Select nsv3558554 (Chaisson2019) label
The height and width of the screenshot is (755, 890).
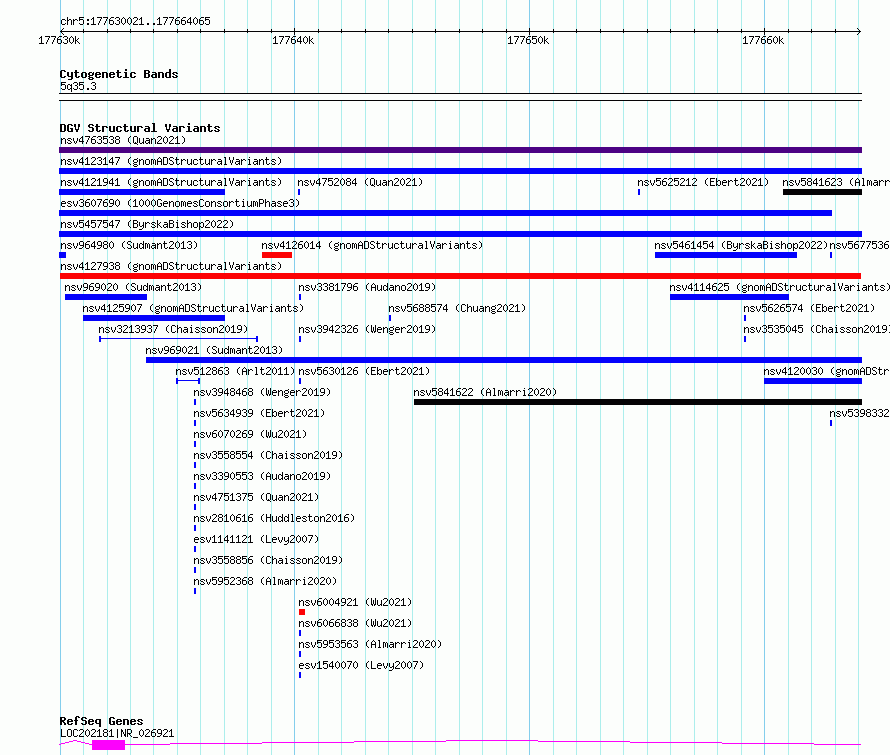pyautogui.click(x=268, y=455)
